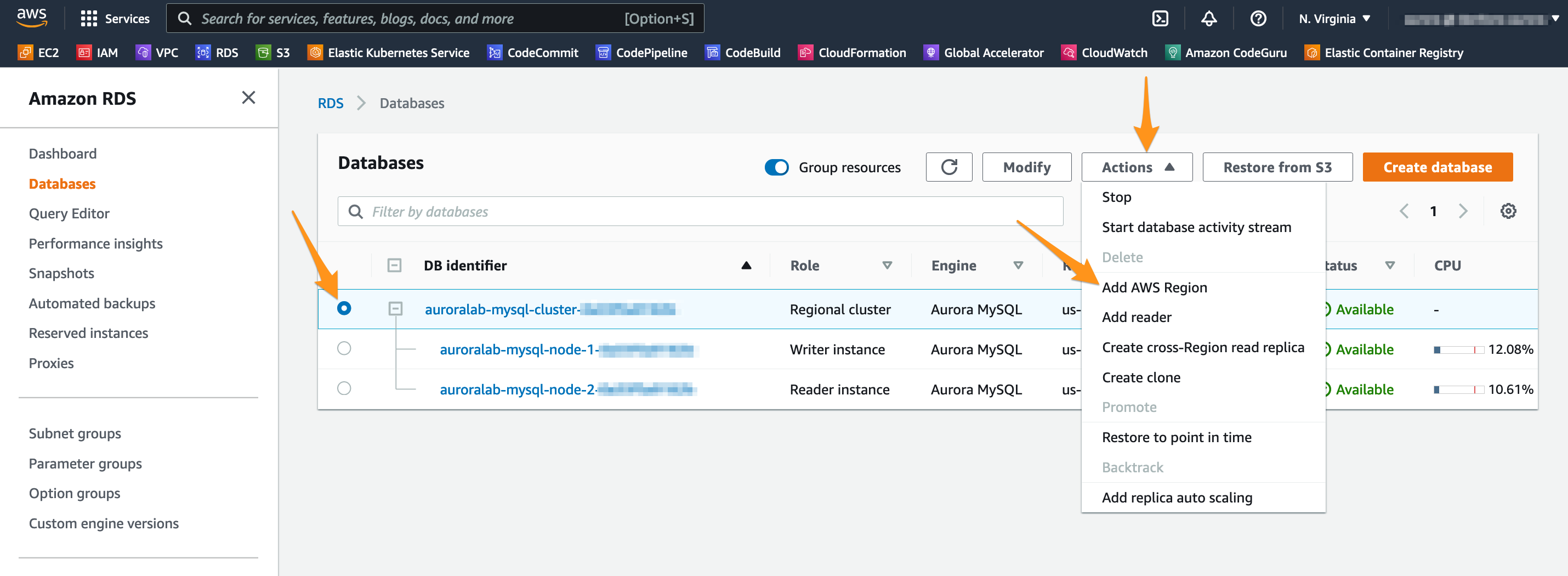The height and width of the screenshot is (576, 1568).
Task: Open the Services grid menu
Action: coord(115,19)
